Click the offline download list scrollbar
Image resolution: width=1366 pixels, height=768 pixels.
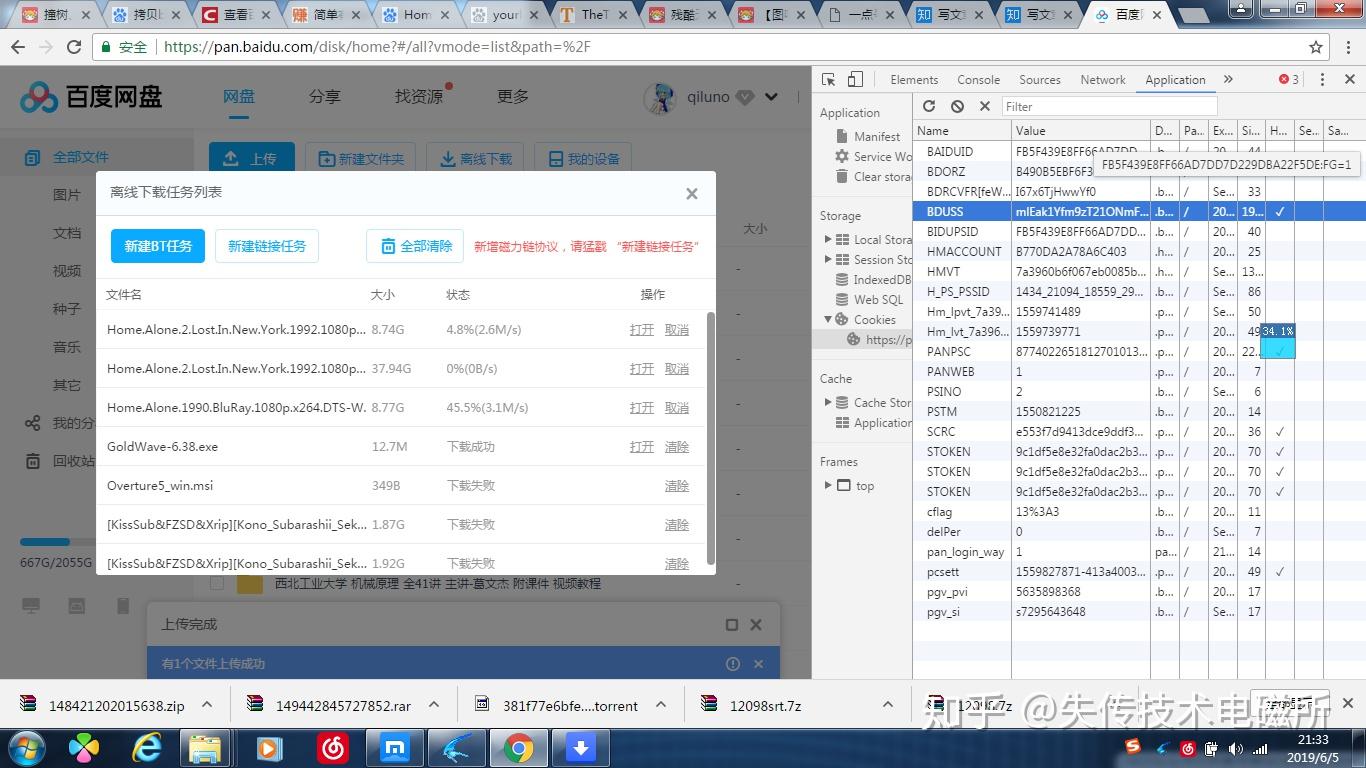[711, 438]
